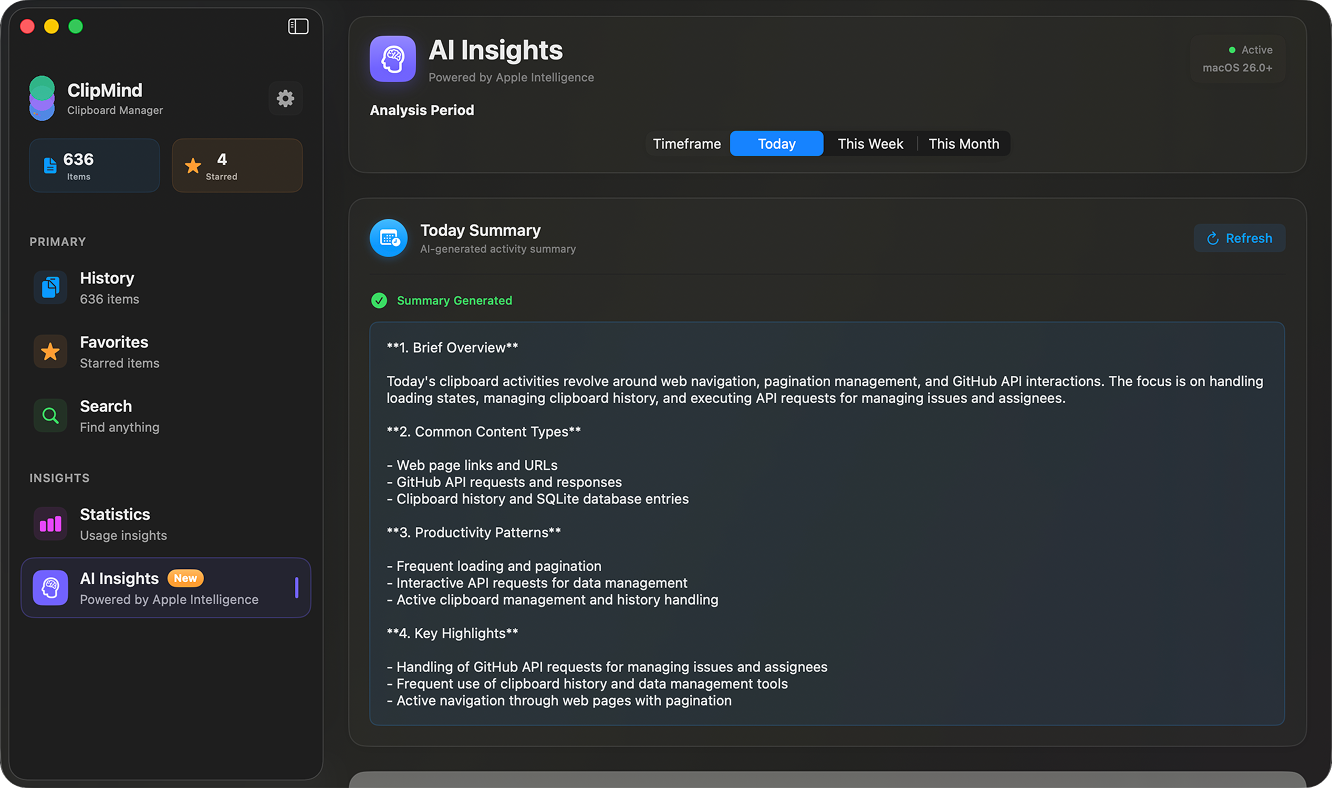
Task: Select the This Week timeframe
Action: [869, 143]
